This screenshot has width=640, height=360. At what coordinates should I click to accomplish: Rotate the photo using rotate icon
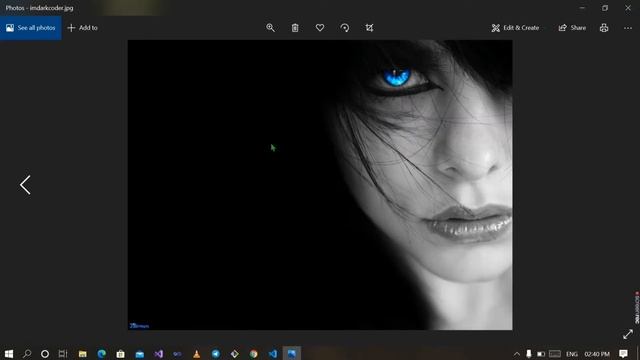pos(345,28)
